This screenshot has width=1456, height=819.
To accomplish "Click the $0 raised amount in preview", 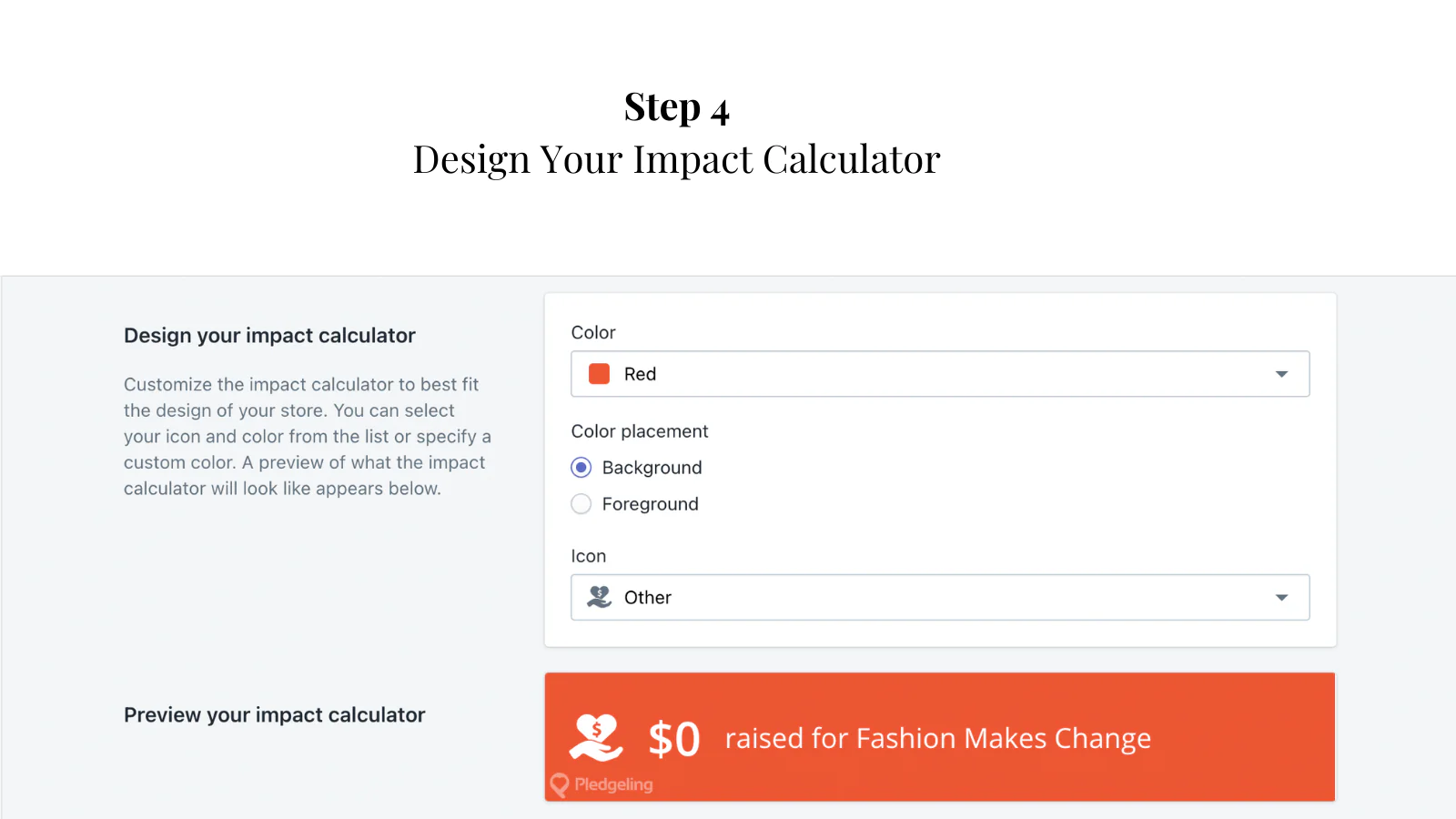I will 674,739.
